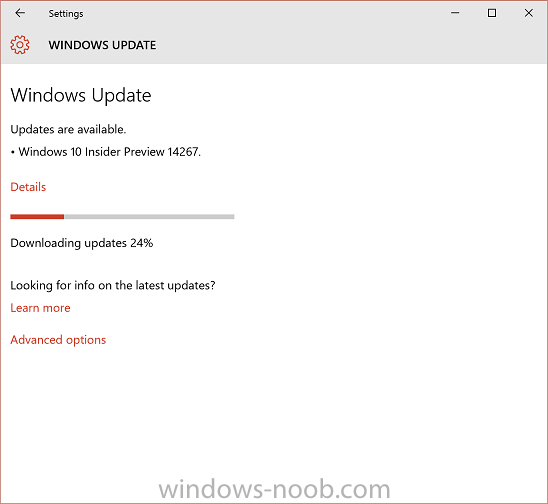Select the Windows 10 Insider Preview entry
The height and width of the screenshot is (504, 548).
click(106, 152)
